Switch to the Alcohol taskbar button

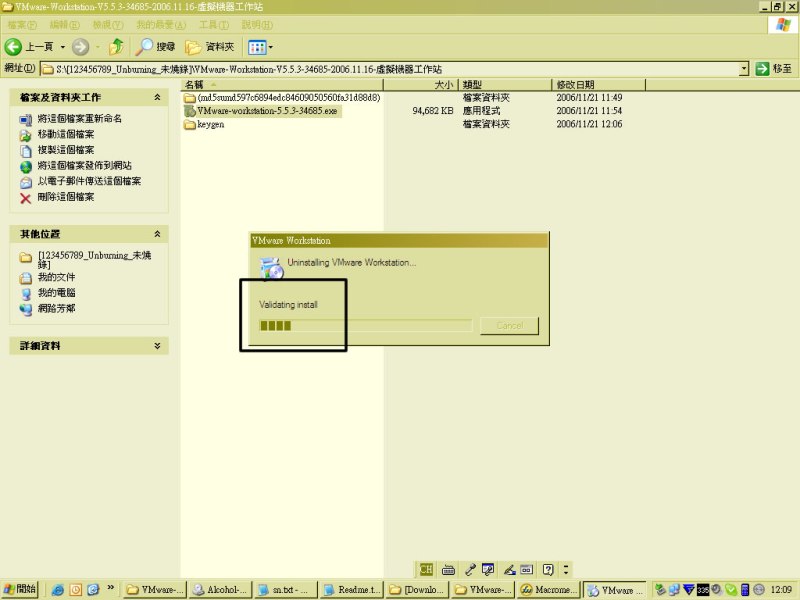221,590
